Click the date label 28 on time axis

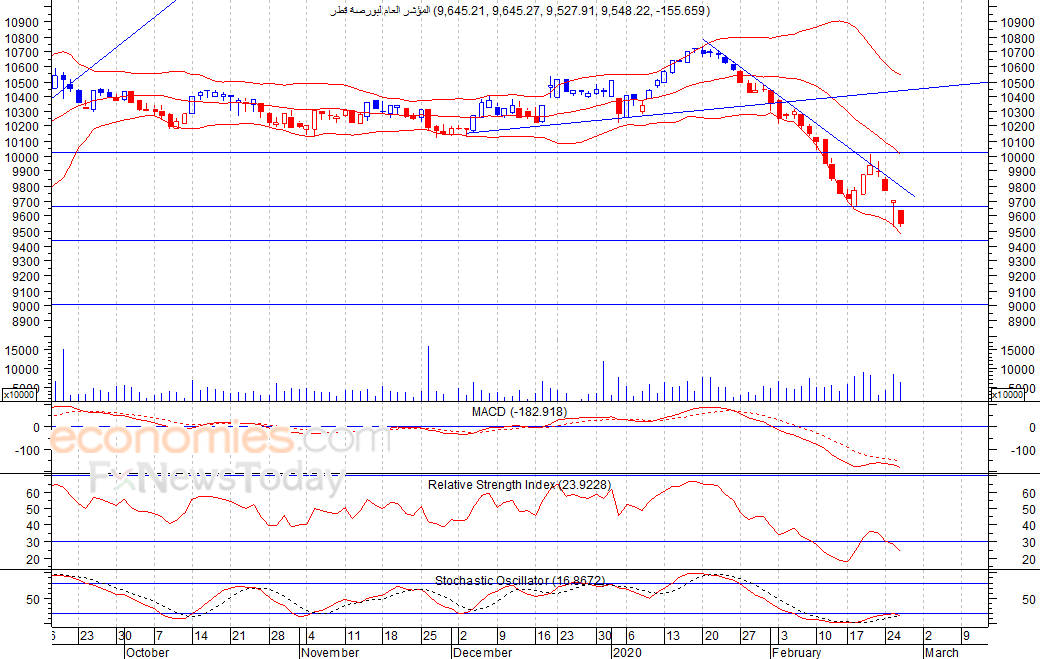pos(277,636)
